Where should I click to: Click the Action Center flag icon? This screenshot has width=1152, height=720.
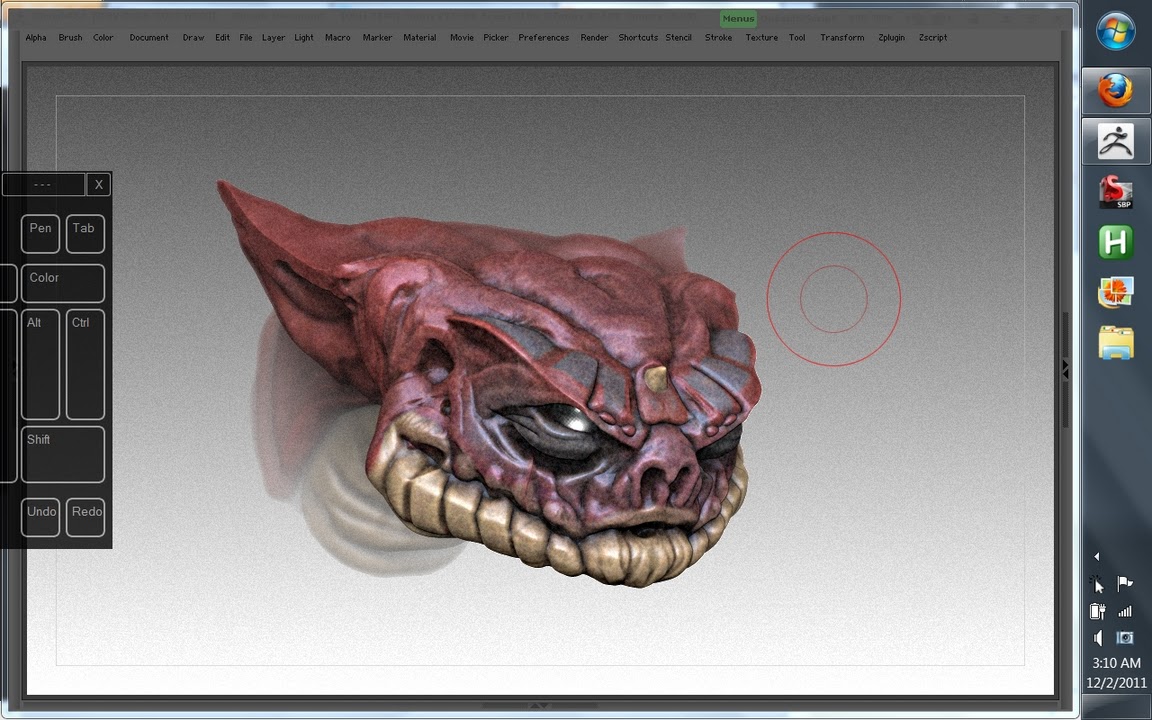(x=1125, y=584)
